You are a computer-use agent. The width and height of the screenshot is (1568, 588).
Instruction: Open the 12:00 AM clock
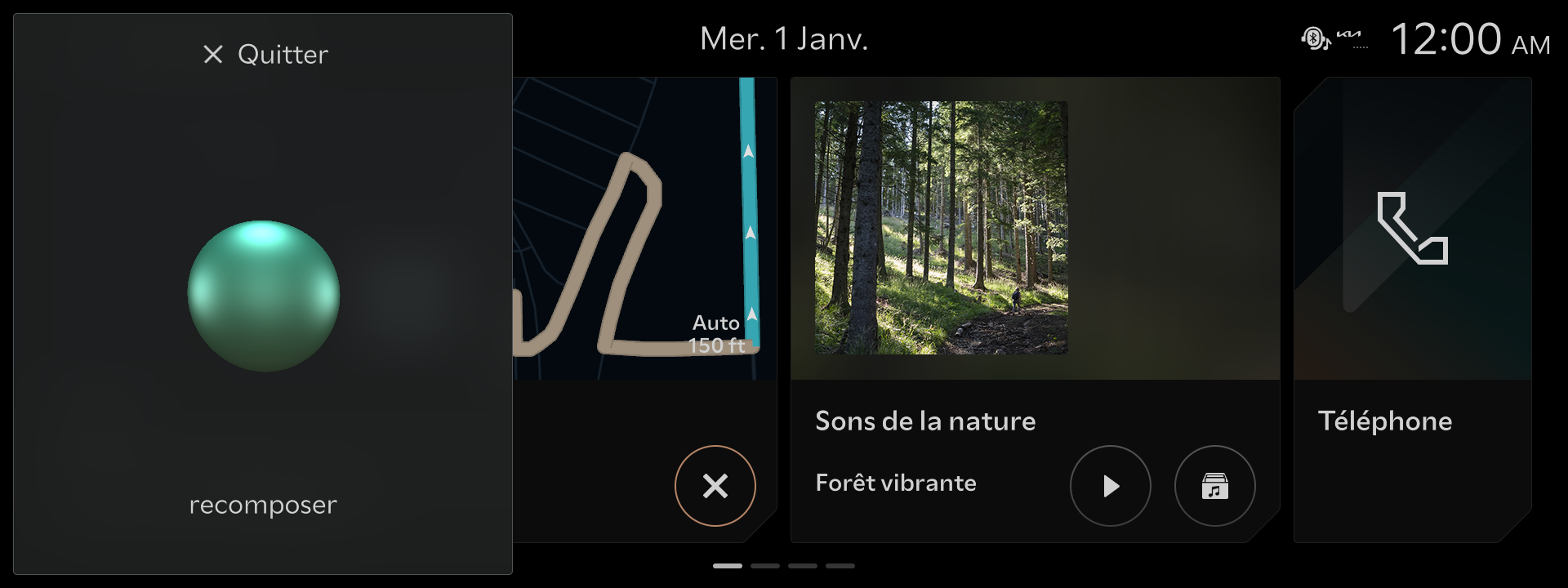click(1470, 39)
